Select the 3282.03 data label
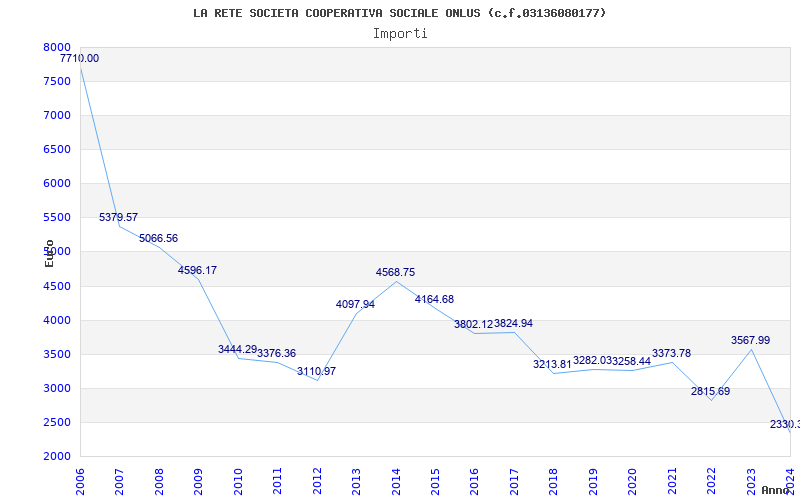 (x=592, y=361)
